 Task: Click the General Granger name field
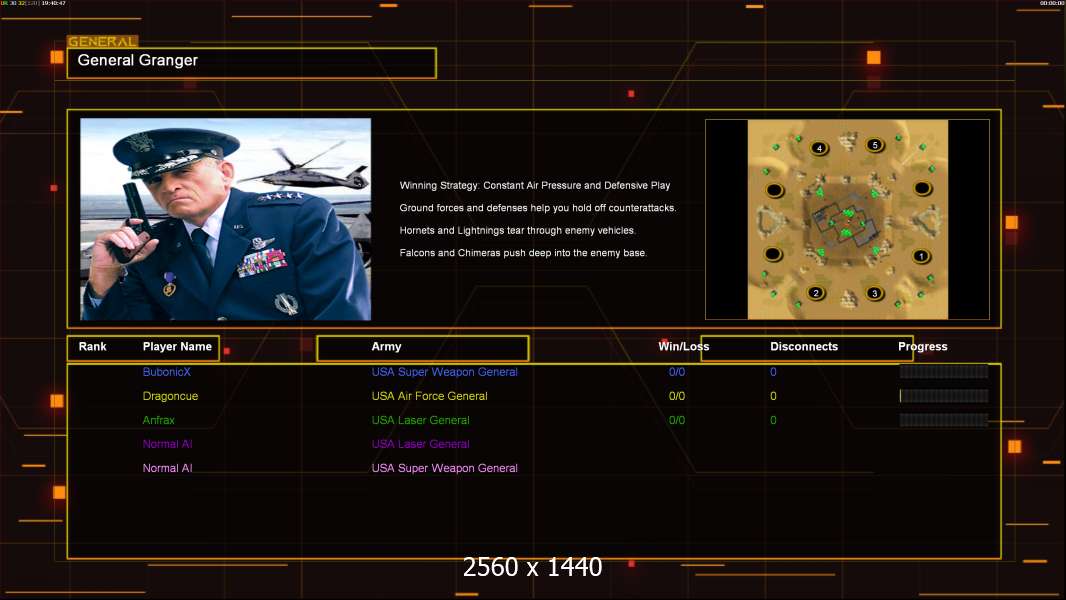tap(251, 62)
